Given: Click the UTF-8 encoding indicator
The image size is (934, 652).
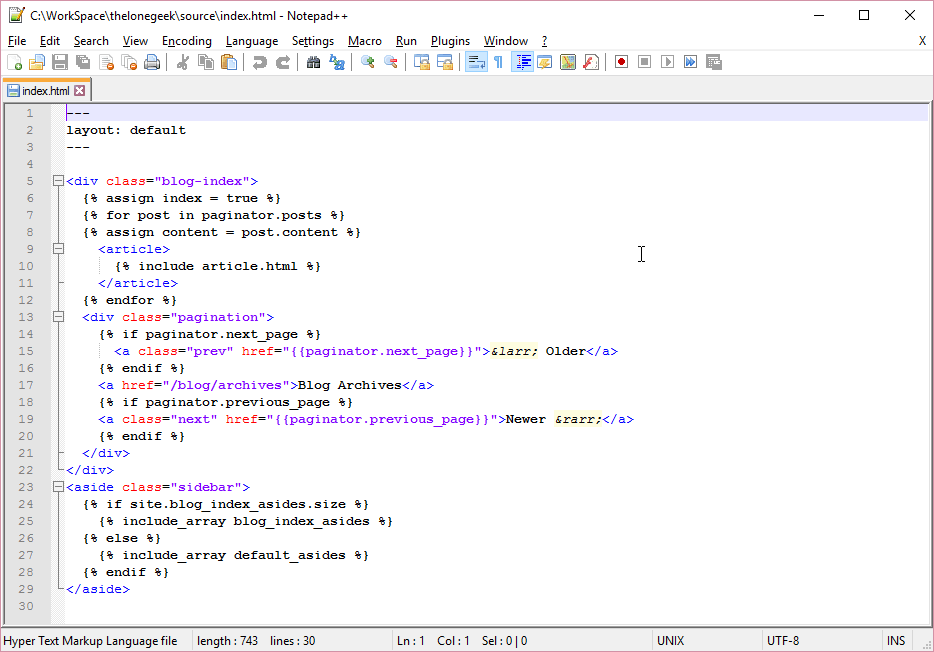Looking at the screenshot, I should (782, 640).
